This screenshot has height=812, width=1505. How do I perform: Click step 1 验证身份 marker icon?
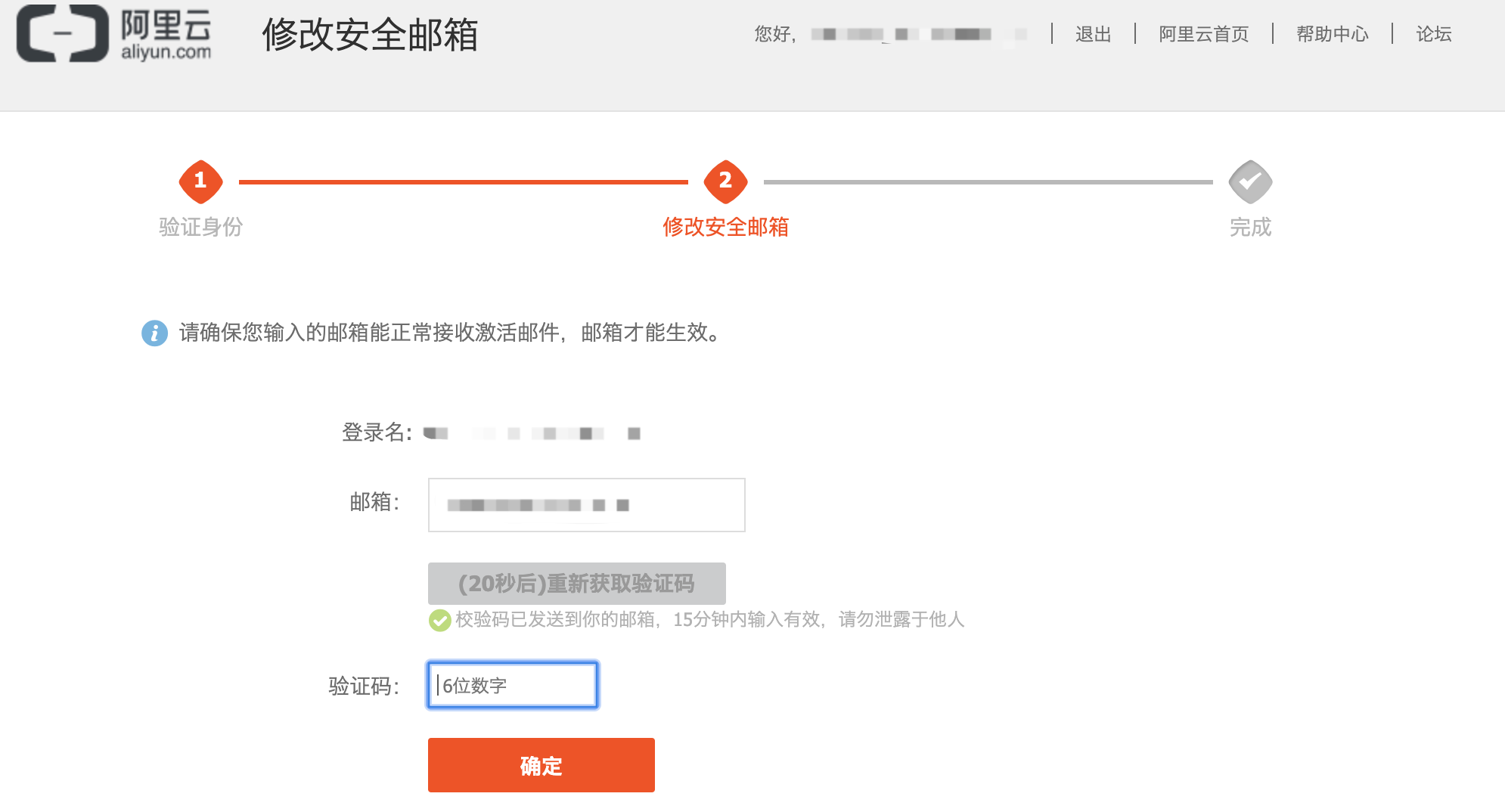coord(200,181)
